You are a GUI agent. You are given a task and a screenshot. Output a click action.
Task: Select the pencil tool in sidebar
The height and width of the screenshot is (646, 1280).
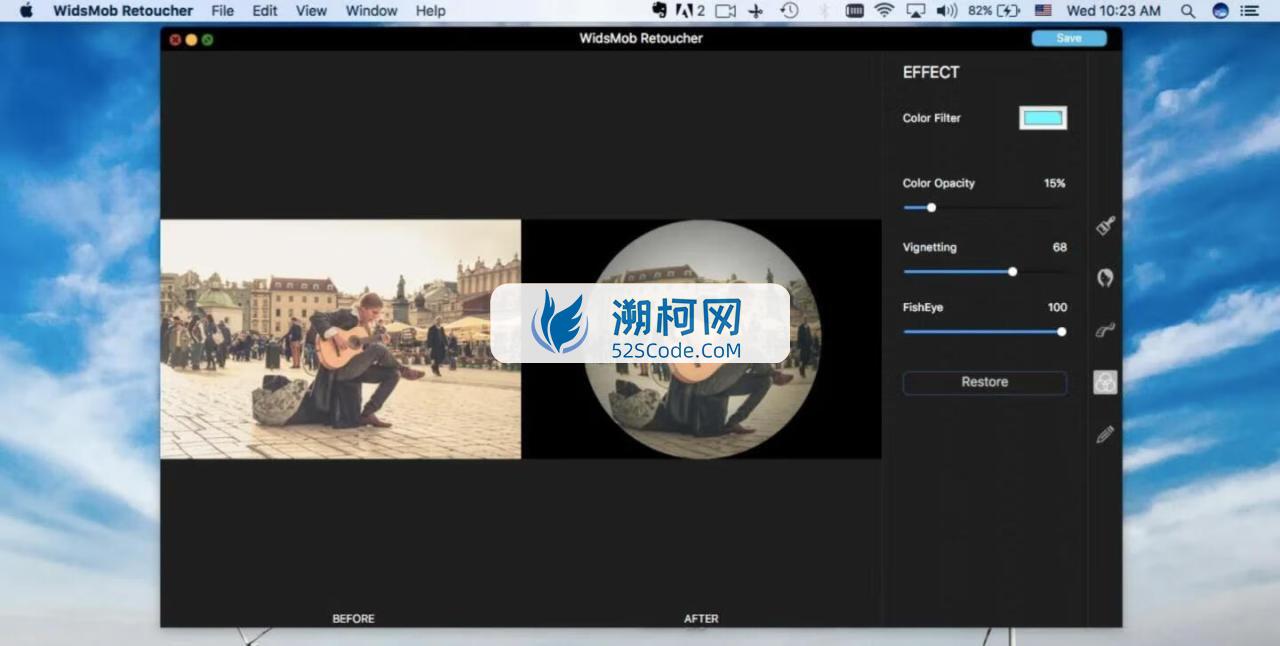[1105, 434]
